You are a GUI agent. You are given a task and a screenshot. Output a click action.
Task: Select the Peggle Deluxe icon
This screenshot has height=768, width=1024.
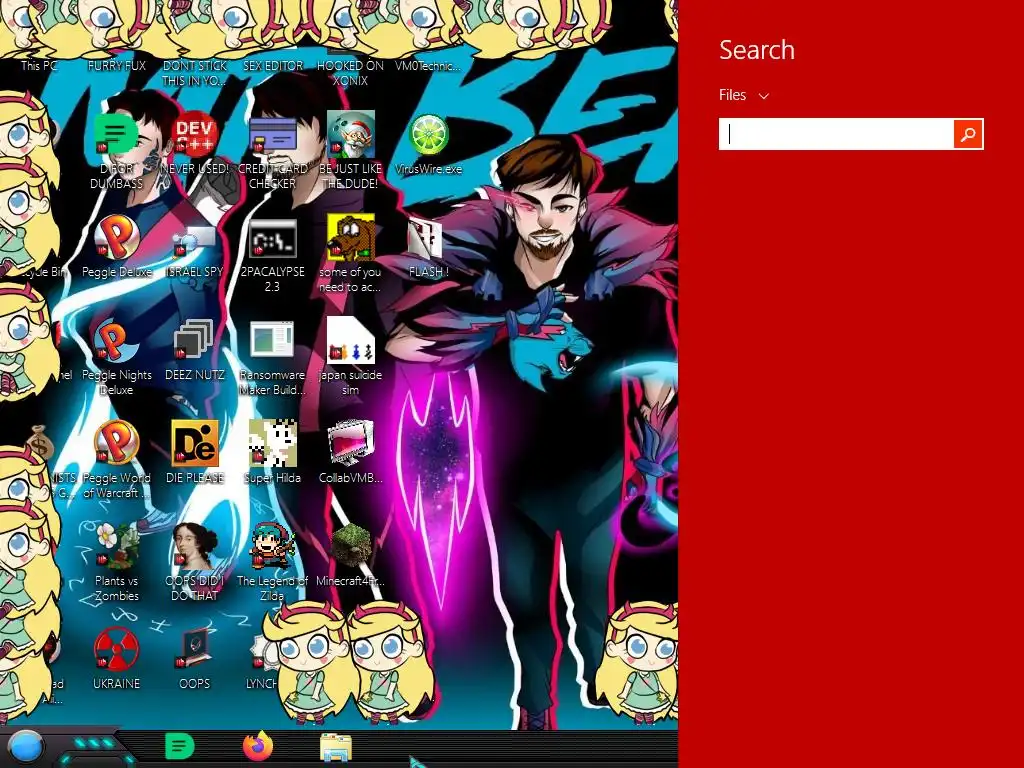pyautogui.click(x=116, y=236)
